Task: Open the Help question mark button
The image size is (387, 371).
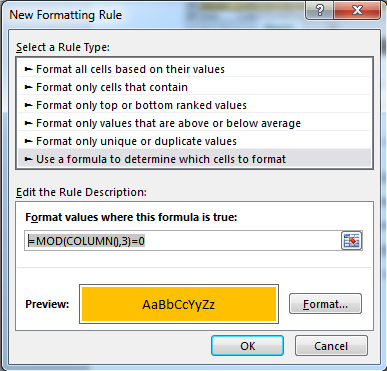Action: [x=319, y=11]
